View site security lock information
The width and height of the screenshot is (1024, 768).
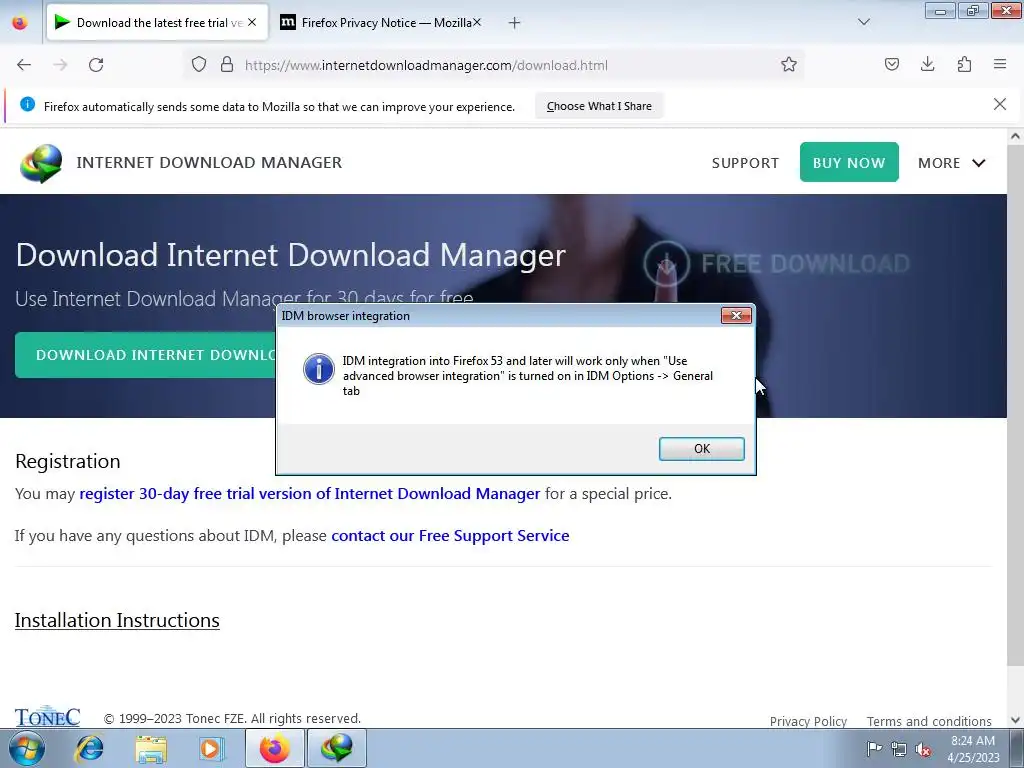227,65
